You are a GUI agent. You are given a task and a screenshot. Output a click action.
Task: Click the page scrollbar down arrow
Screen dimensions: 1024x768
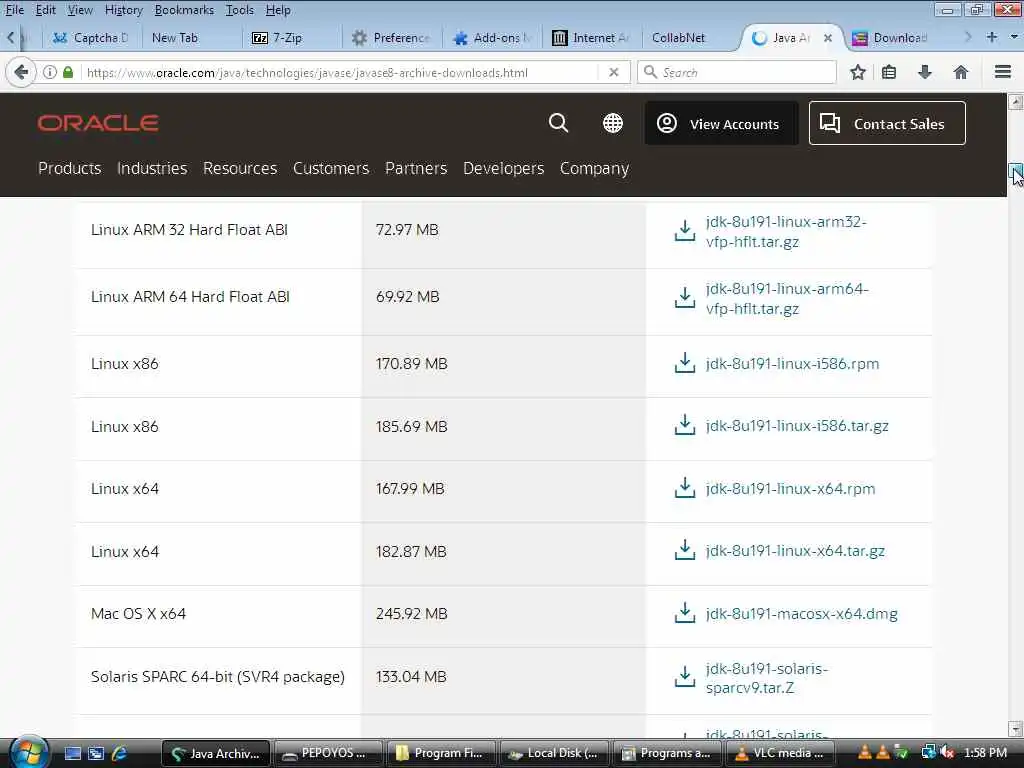tap(1015, 728)
